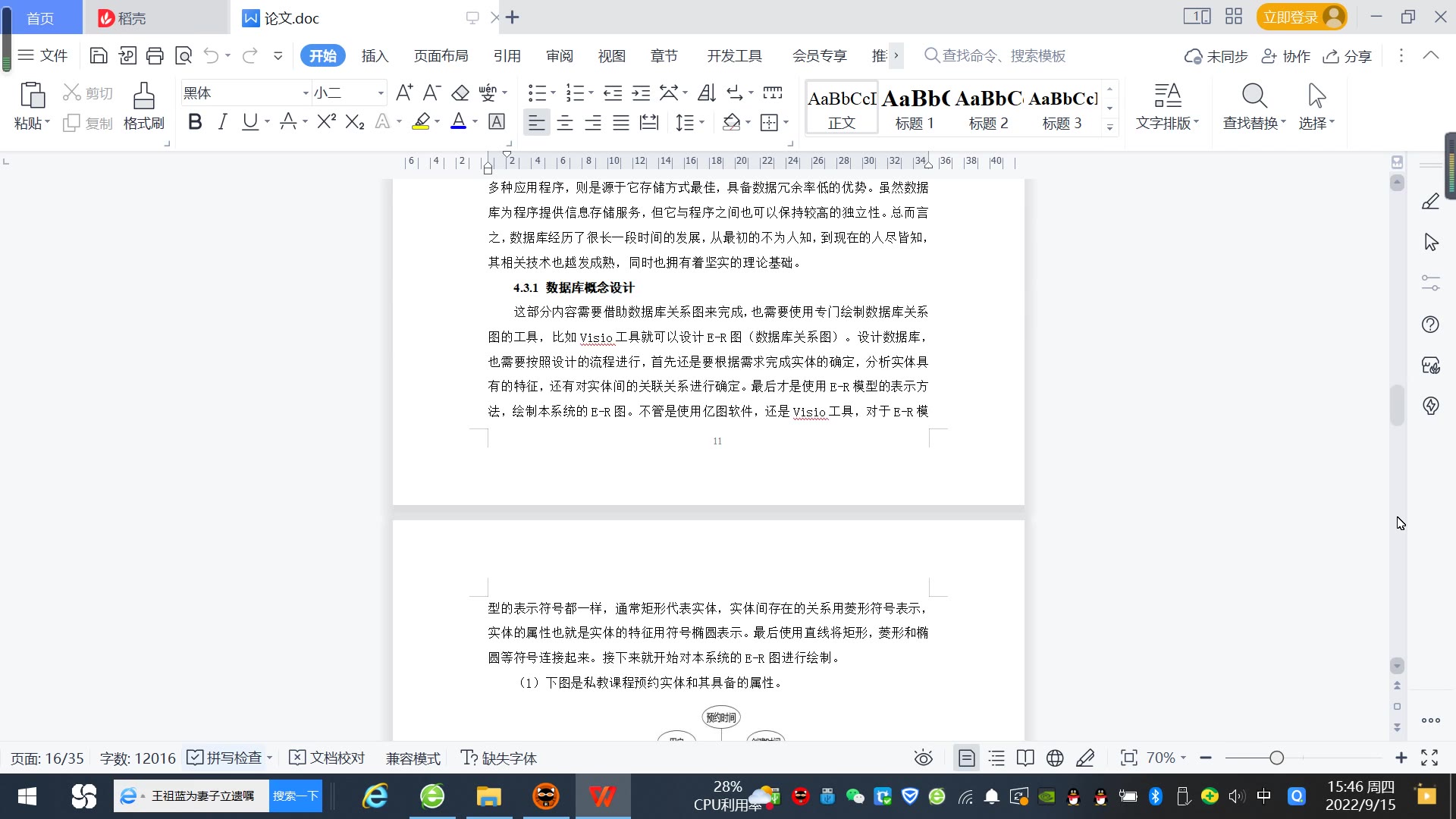Image resolution: width=1456 pixels, height=819 pixels.
Task: Click document proofreading (文档校对)
Action: click(328, 758)
